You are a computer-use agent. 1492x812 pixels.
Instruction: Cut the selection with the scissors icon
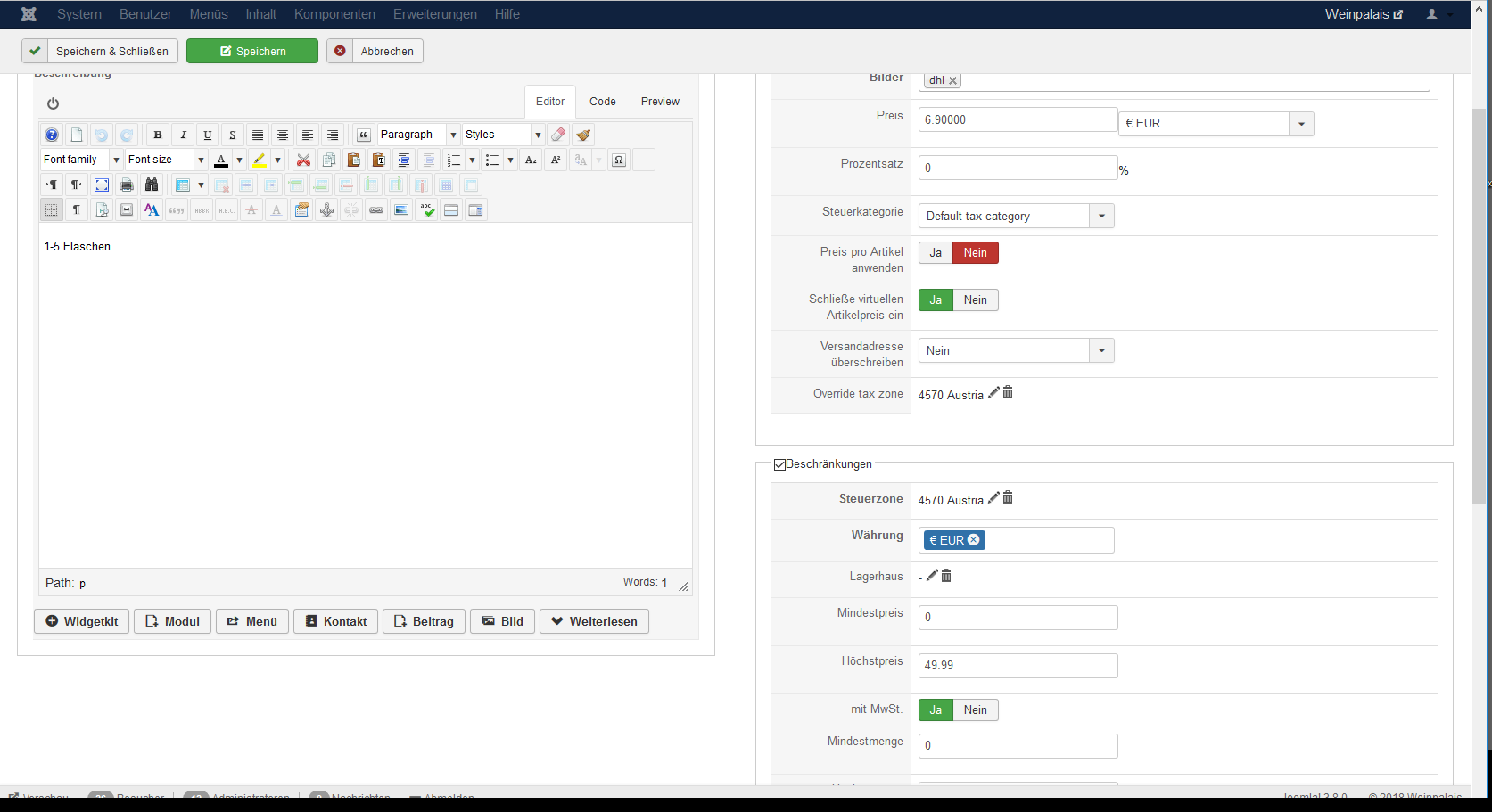[x=303, y=160]
